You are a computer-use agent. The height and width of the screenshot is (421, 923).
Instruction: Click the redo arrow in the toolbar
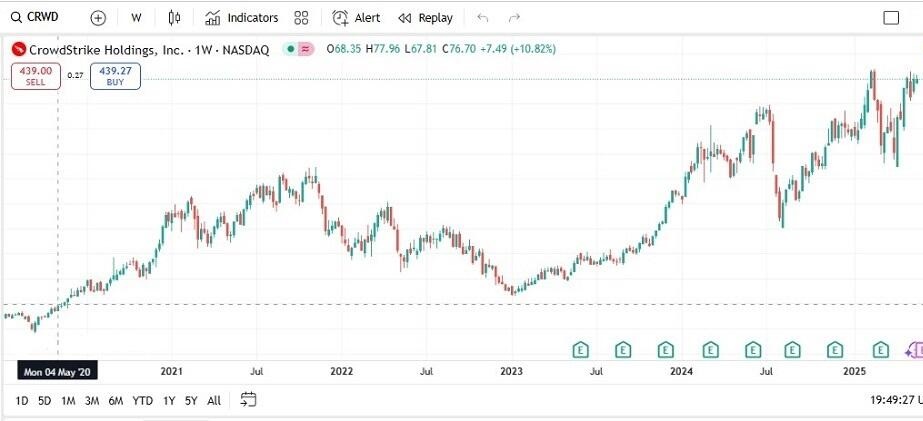click(514, 18)
